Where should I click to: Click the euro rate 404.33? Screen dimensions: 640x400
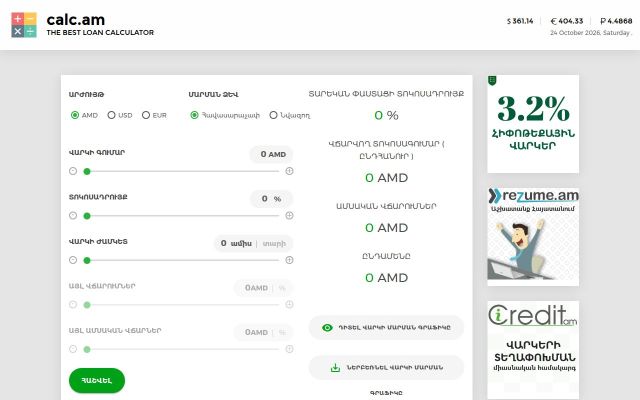567,21
